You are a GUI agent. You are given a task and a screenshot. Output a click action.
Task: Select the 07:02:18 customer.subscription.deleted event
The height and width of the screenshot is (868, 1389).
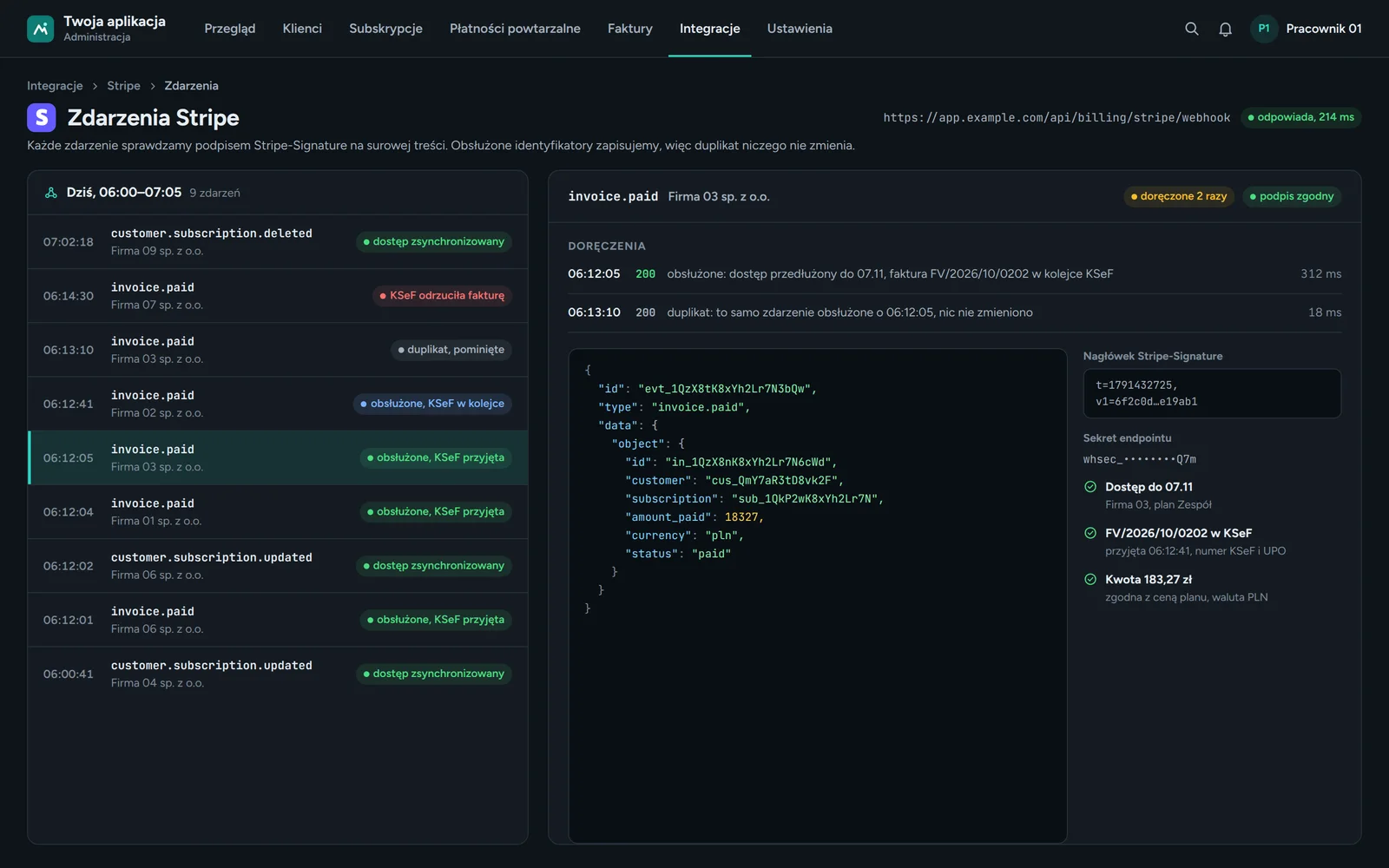click(x=278, y=242)
